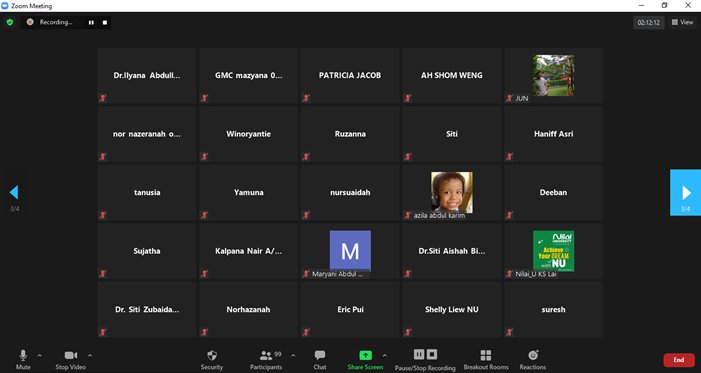
Task: Open the Reactions menu
Action: point(532,359)
